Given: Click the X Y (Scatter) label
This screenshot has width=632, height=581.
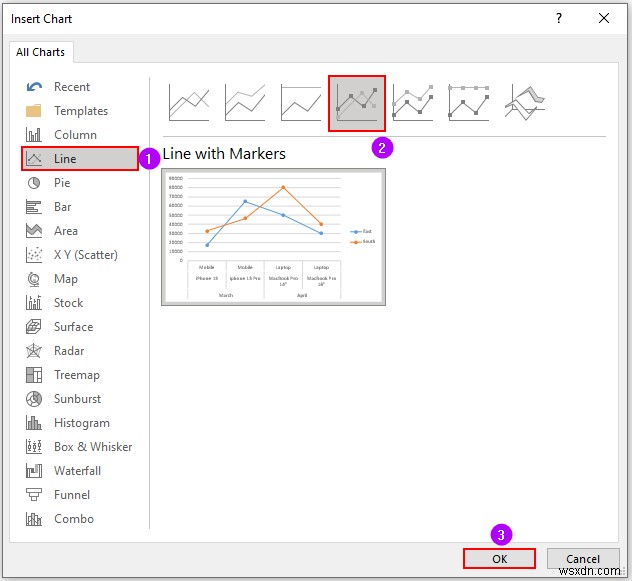Looking at the screenshot, I should [86, 255].
